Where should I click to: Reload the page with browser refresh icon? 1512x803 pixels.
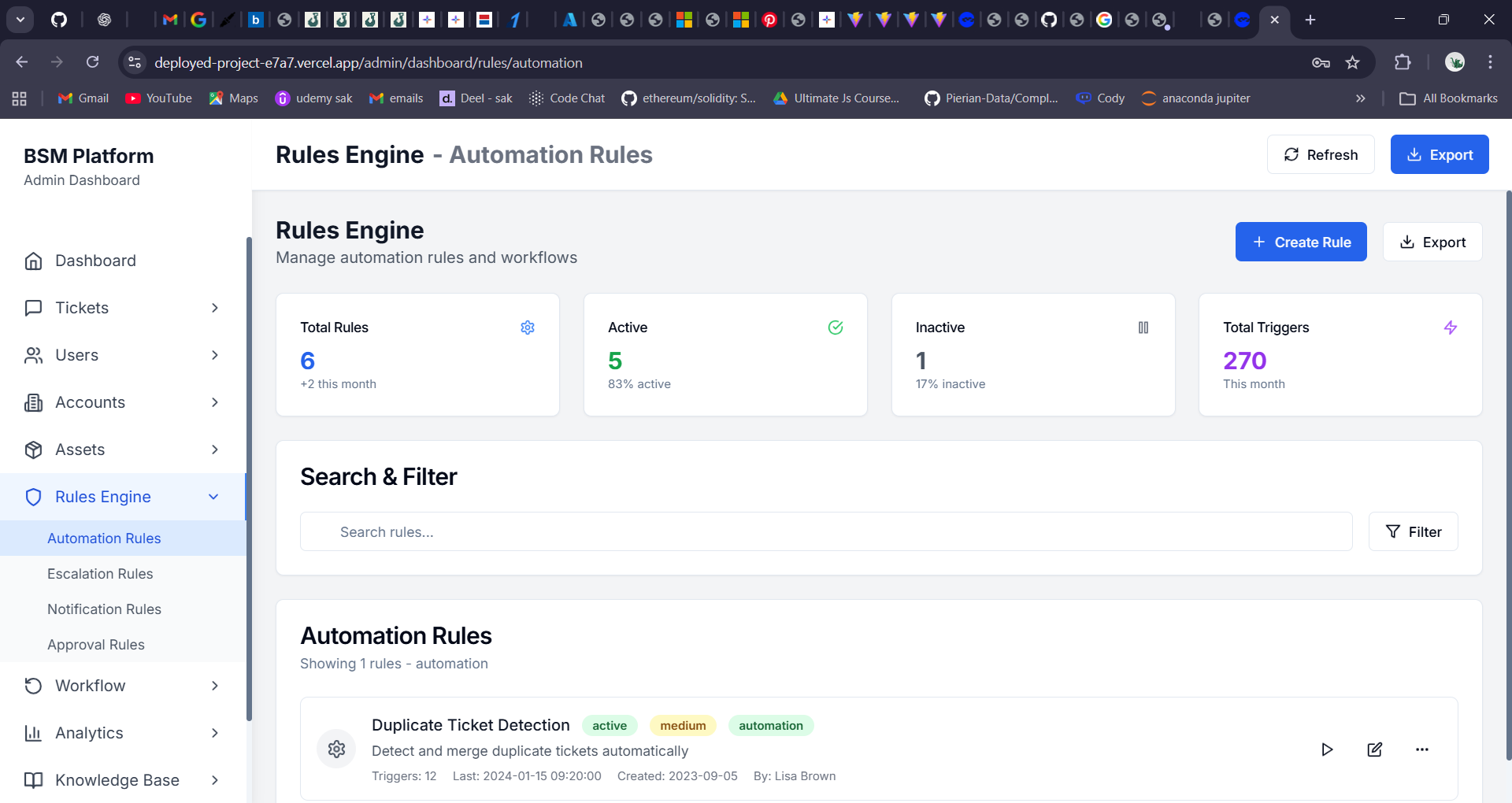click(93, 62)
